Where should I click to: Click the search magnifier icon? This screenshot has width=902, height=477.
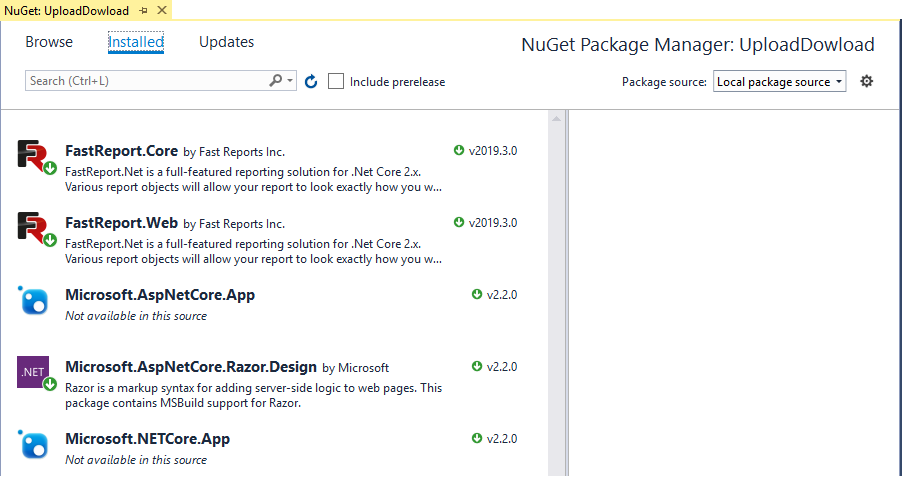[276, 81]
